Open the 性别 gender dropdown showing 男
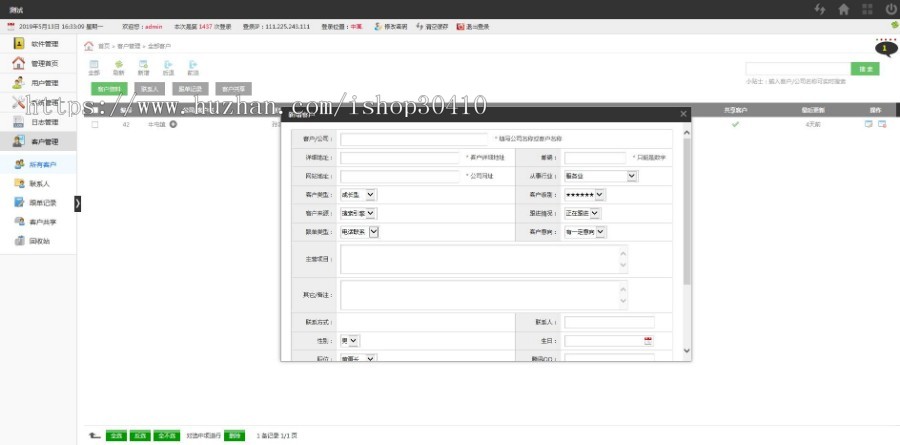The height and width of the screenshot is (445, 900). [x=350, y=341]
